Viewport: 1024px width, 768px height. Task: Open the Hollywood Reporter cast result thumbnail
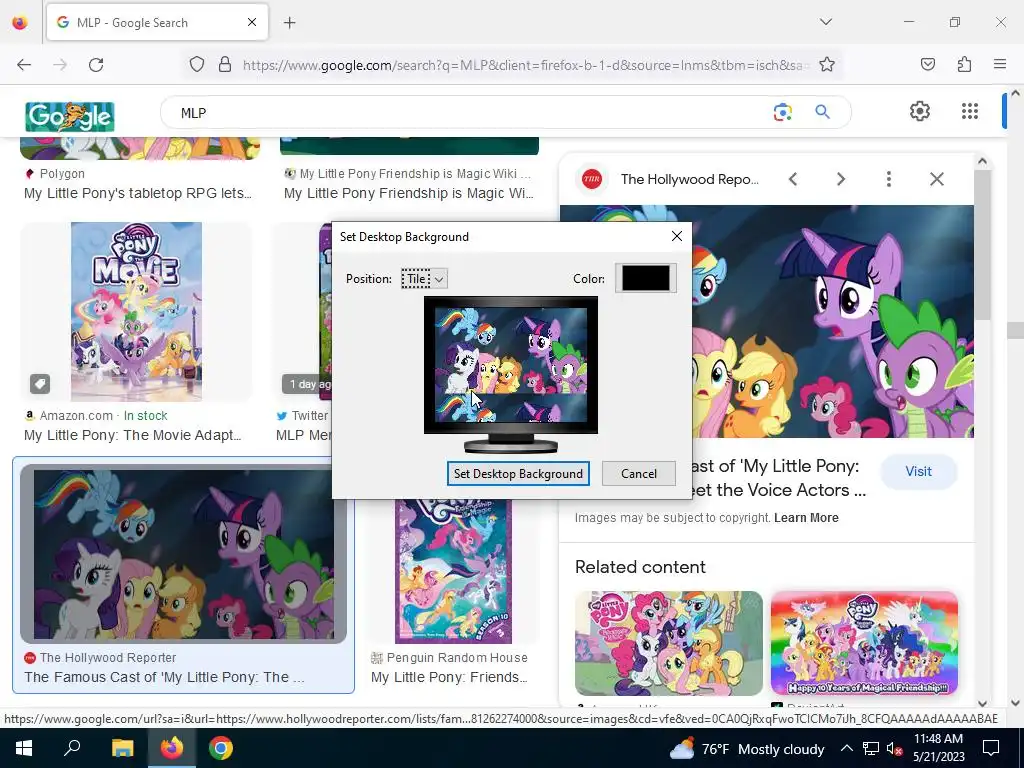click(x=184, y=554)
